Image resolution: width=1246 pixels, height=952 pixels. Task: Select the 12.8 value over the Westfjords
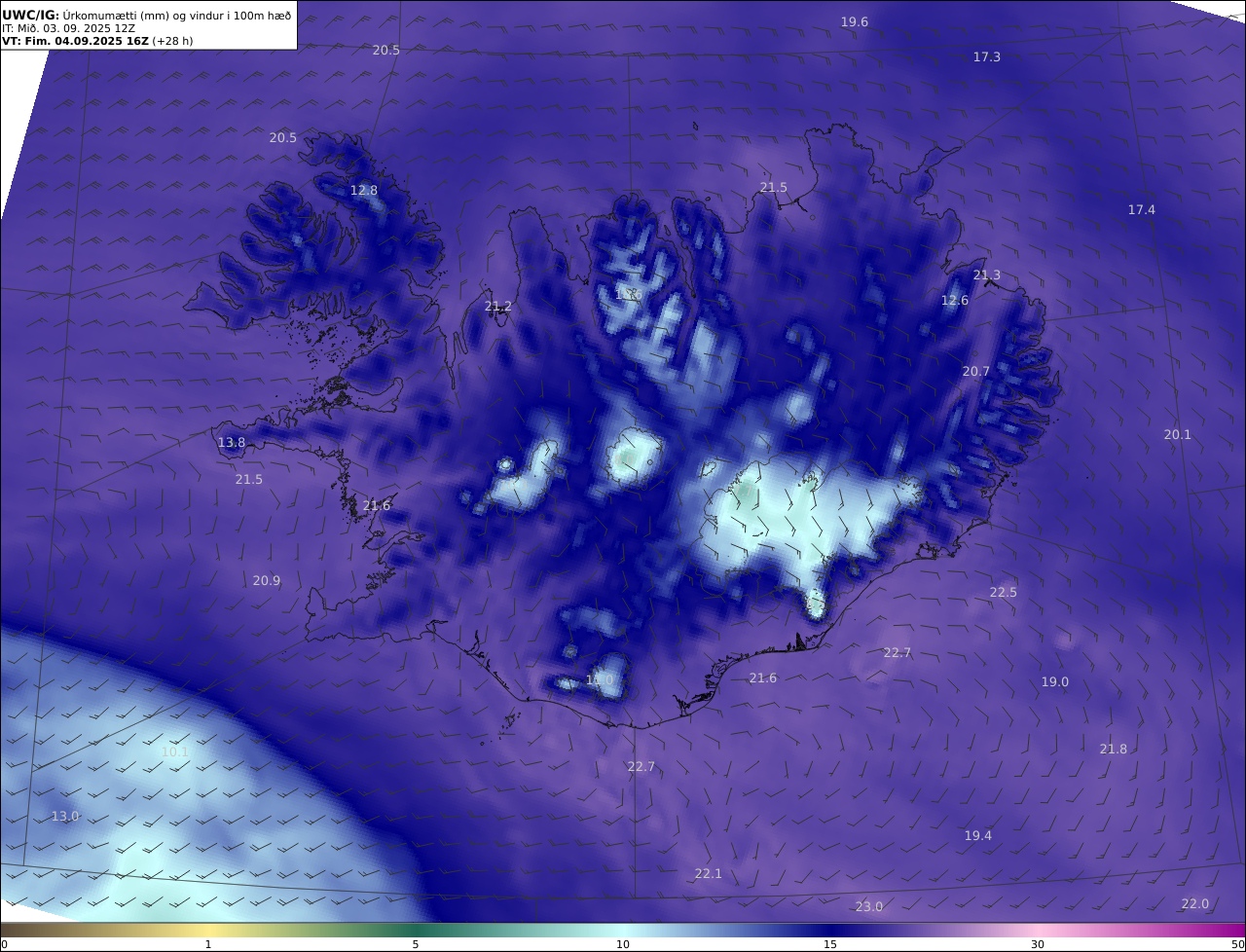point(364,191)
